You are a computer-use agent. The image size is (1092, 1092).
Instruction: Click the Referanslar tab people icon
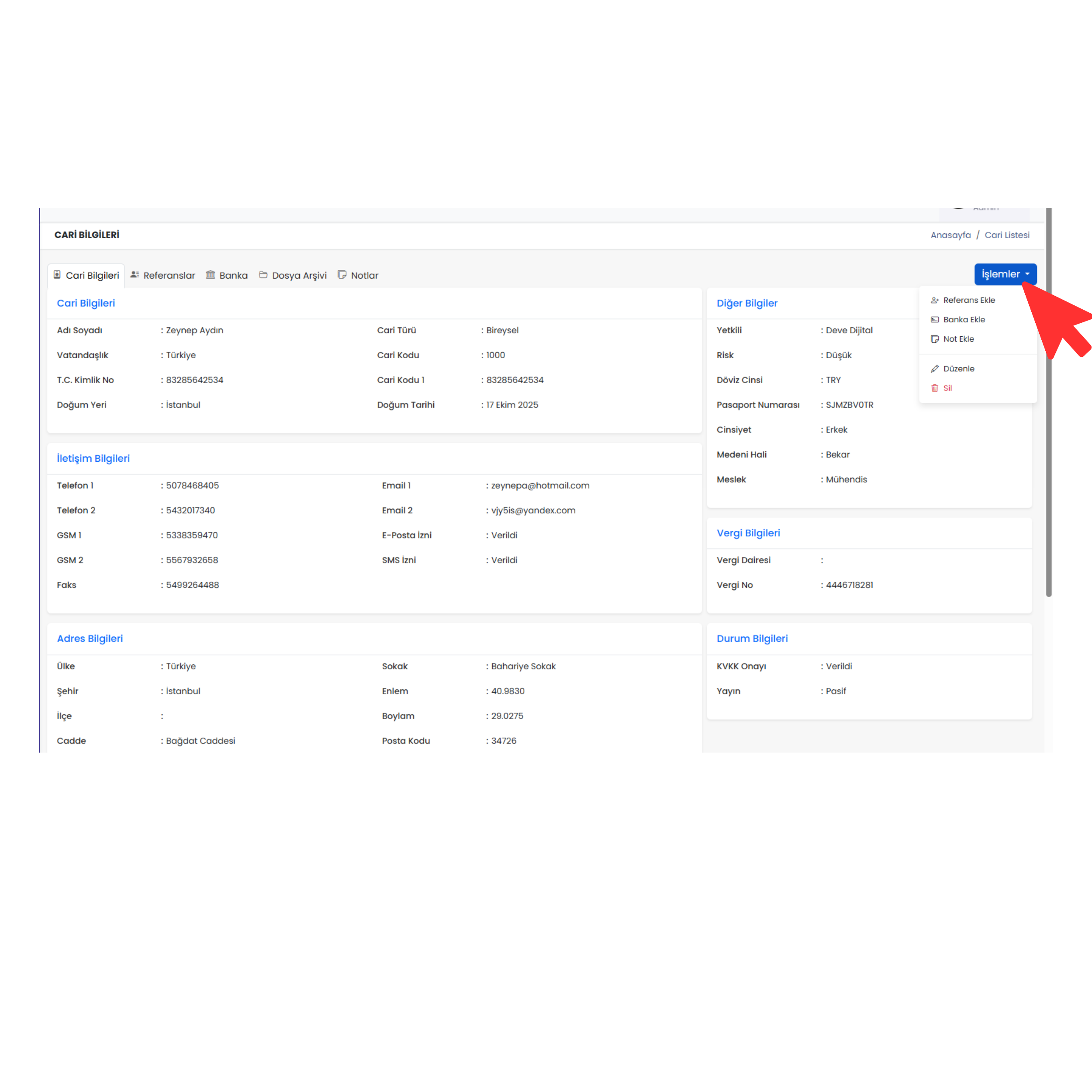click(x=135, y=275)
